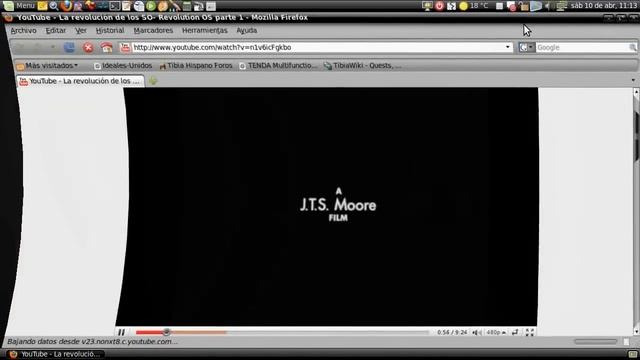640x360 pixels.
Task: Open the list all tabs dropdown
Action: 633,80
